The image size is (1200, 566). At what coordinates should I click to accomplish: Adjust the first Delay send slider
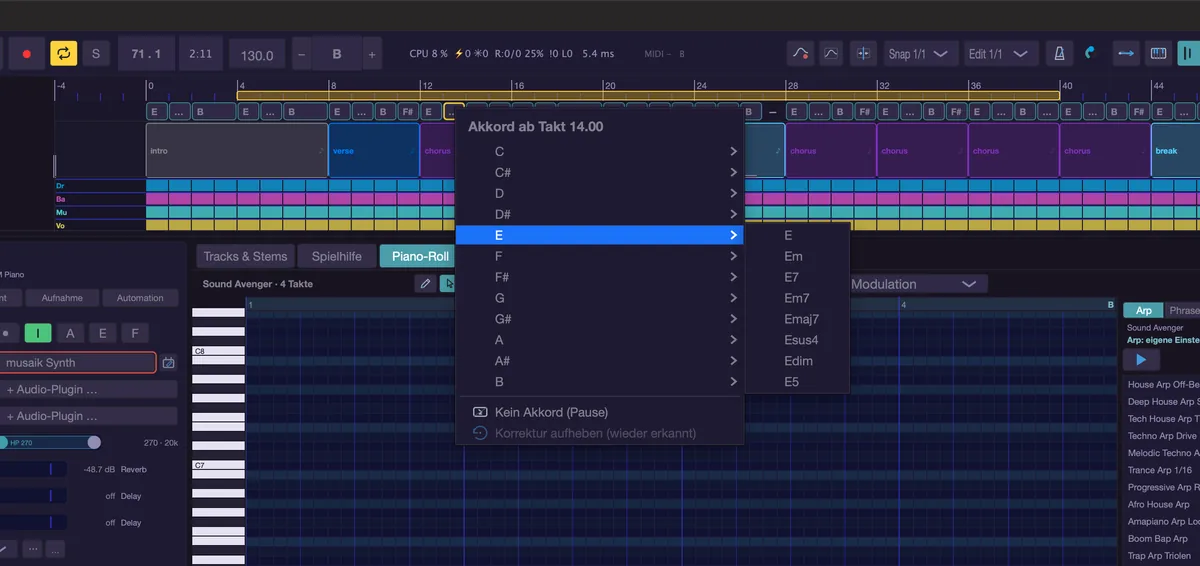point(33,495)
